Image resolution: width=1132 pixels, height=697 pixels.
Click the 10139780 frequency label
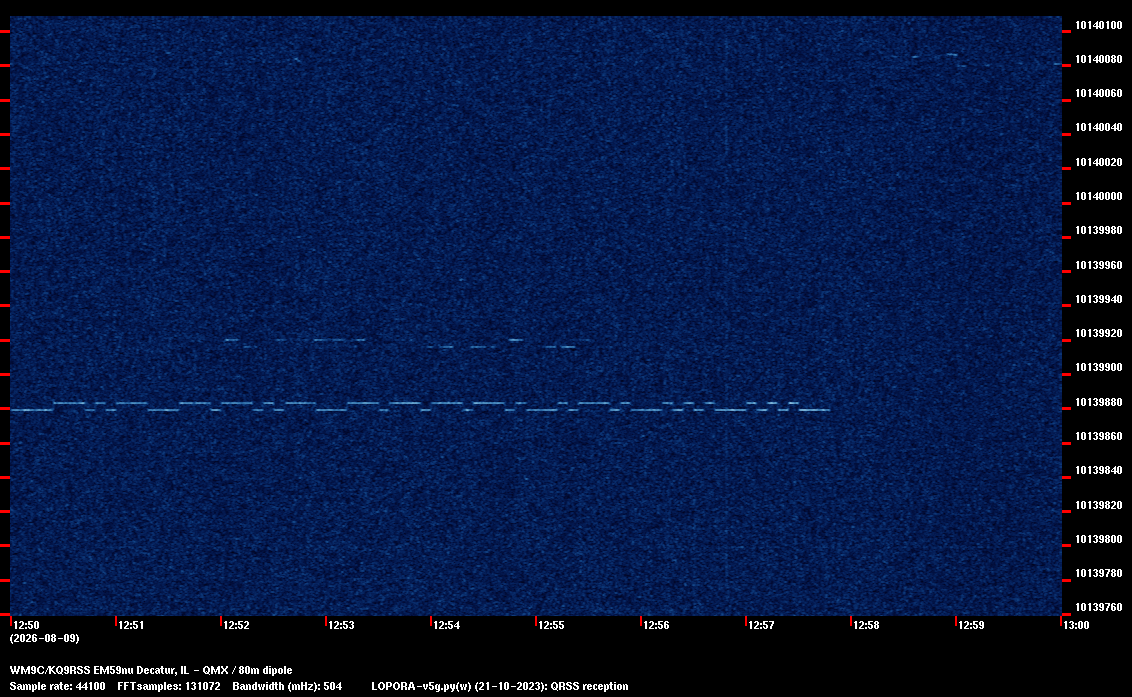coord(1099,573)
